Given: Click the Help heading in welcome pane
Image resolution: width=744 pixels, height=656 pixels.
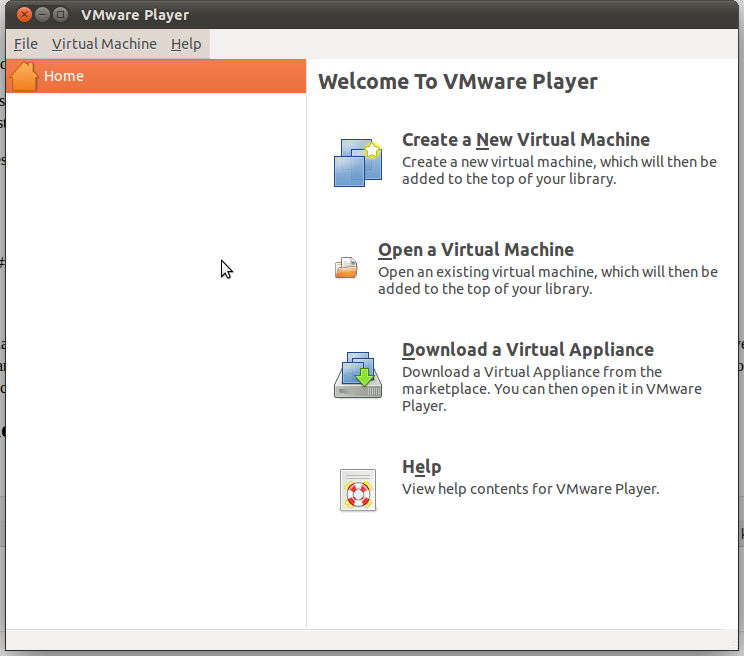Looking at the screenshot, I should click(x=421, y=467).
